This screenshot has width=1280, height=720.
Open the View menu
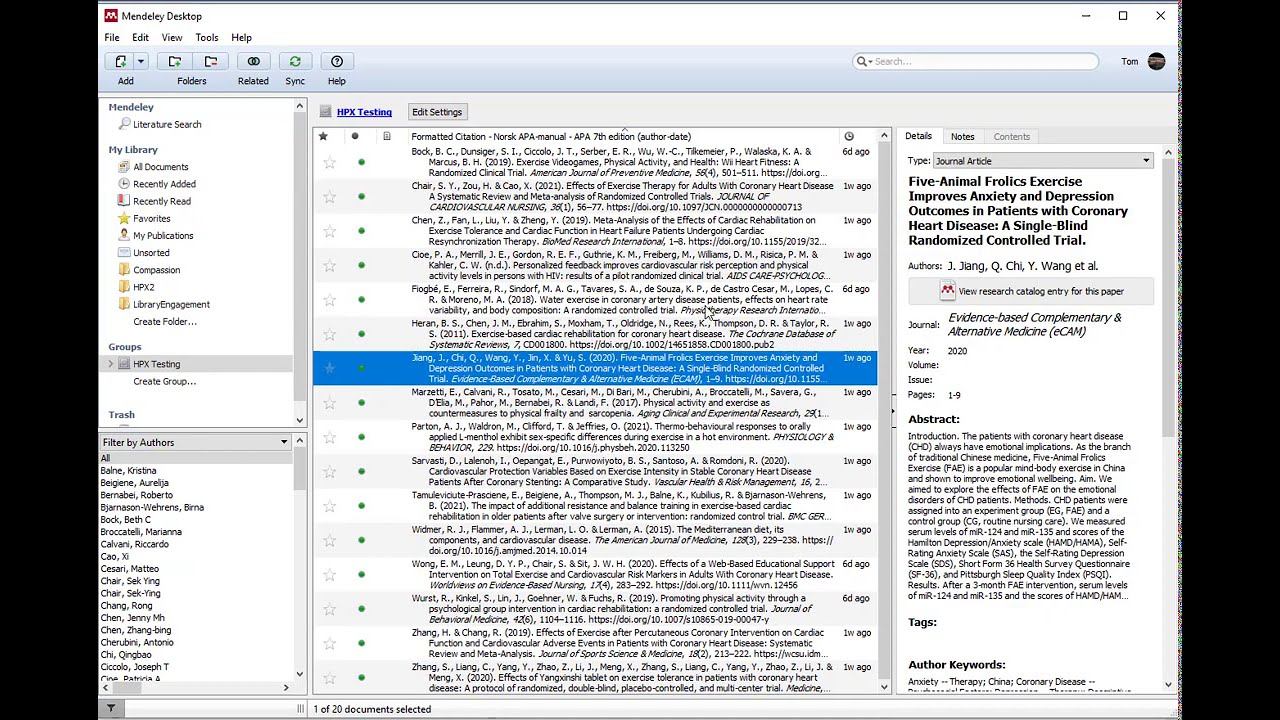pyautogui.click(x=172, y=38)
